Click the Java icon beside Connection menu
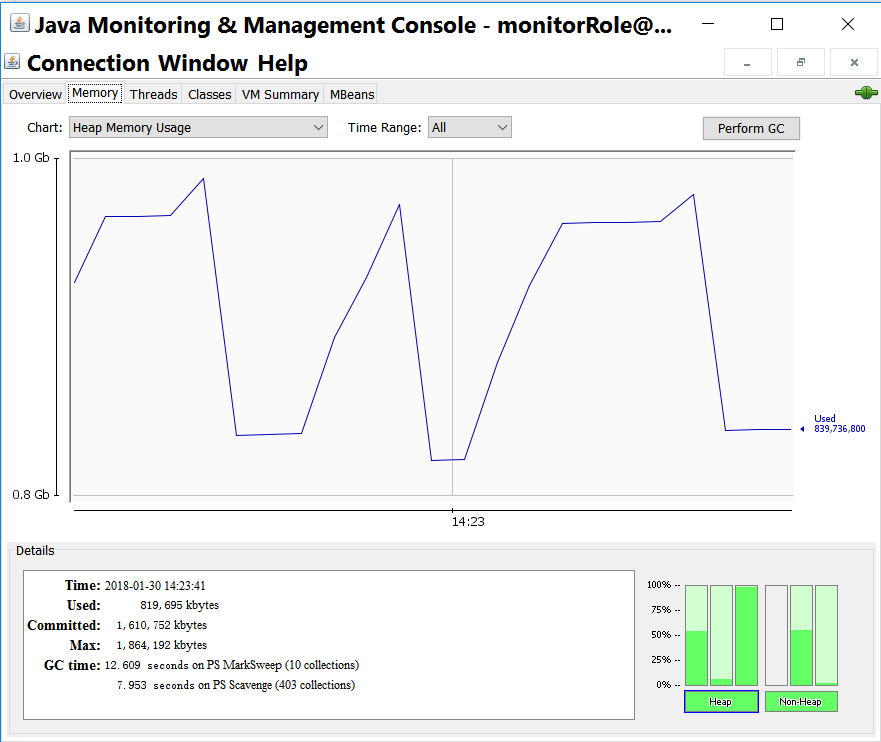Viewport: 881px width, 742px height. [12, 61]
